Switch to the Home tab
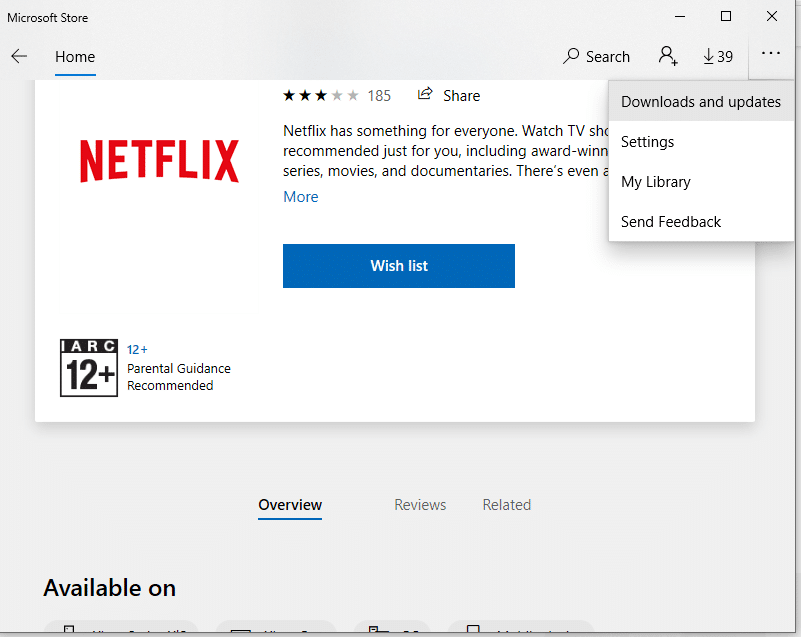 point(75,57)
